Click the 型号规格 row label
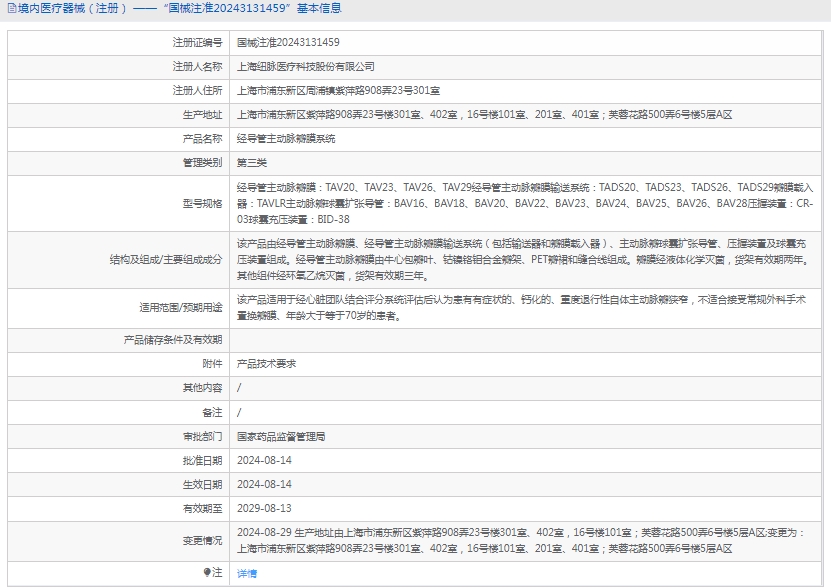Screen dimensions: 831x588 pyautogui.click(x=202, y=203)
